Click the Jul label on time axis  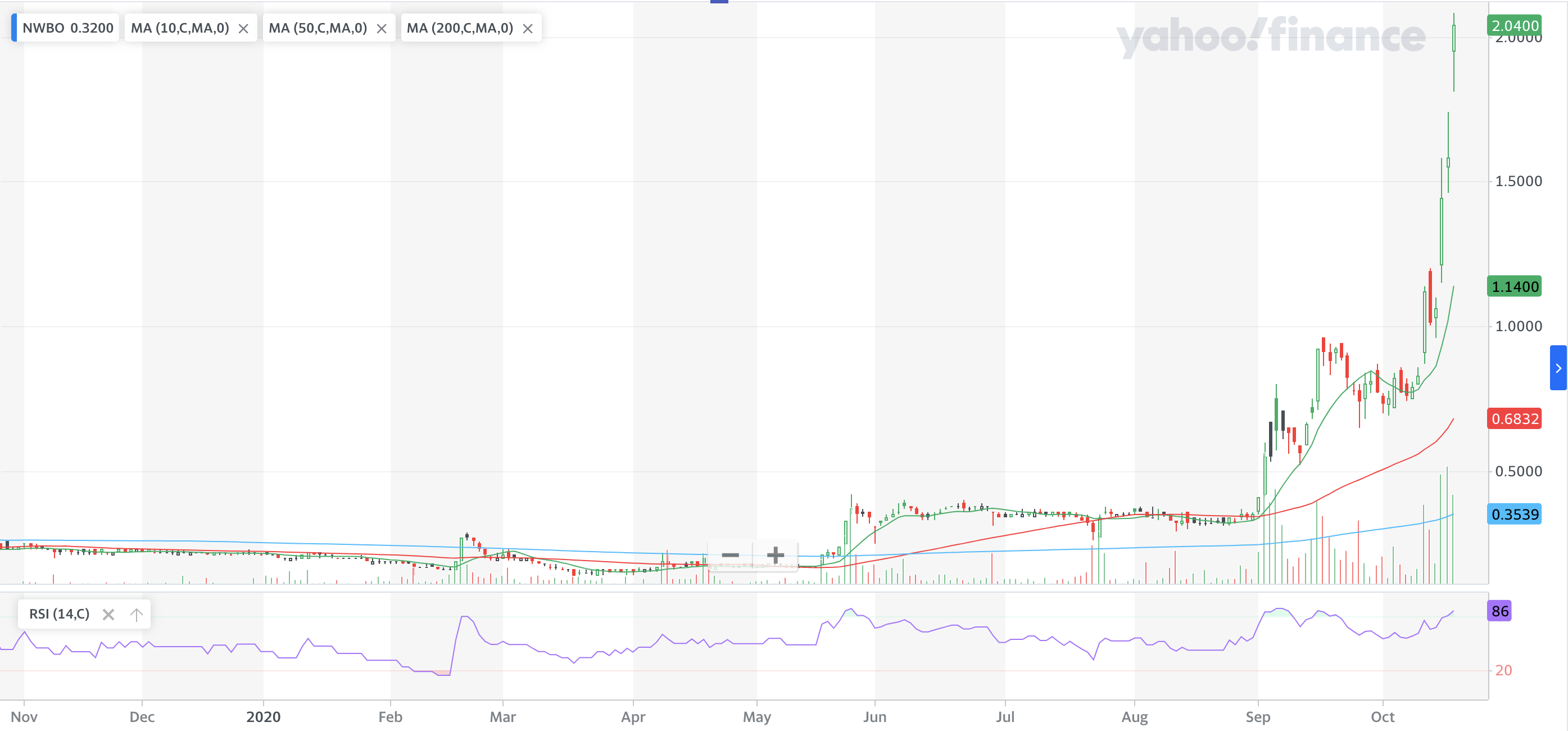click(x=1005, y=717)
